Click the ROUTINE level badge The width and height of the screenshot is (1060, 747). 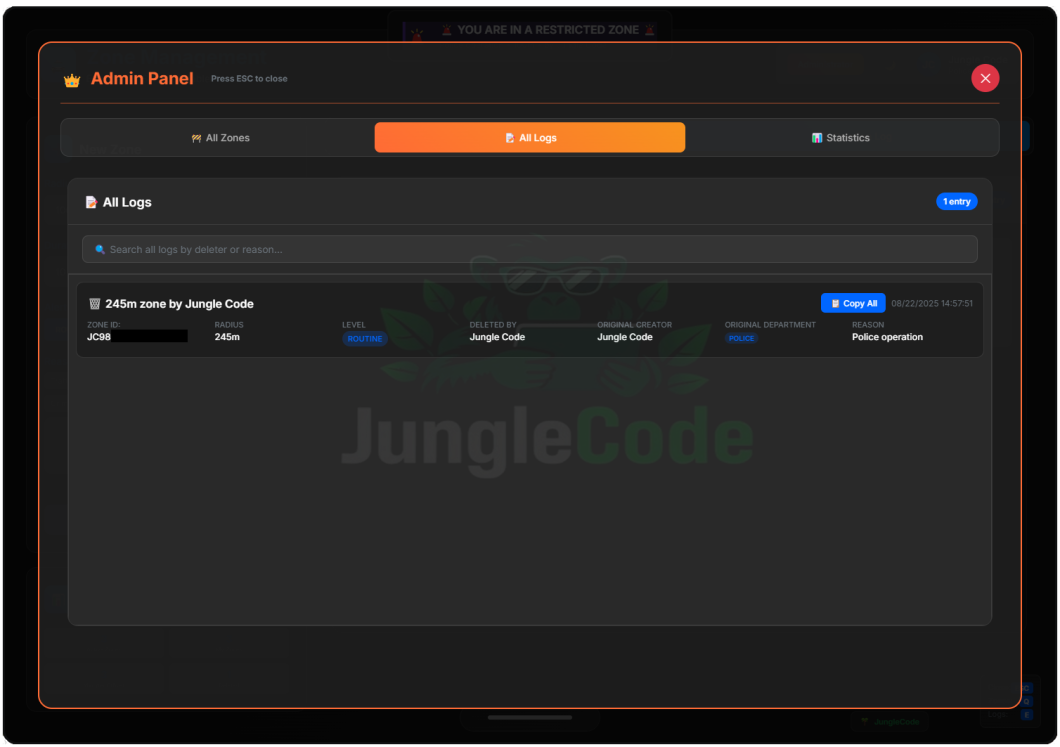click(365, 339)
